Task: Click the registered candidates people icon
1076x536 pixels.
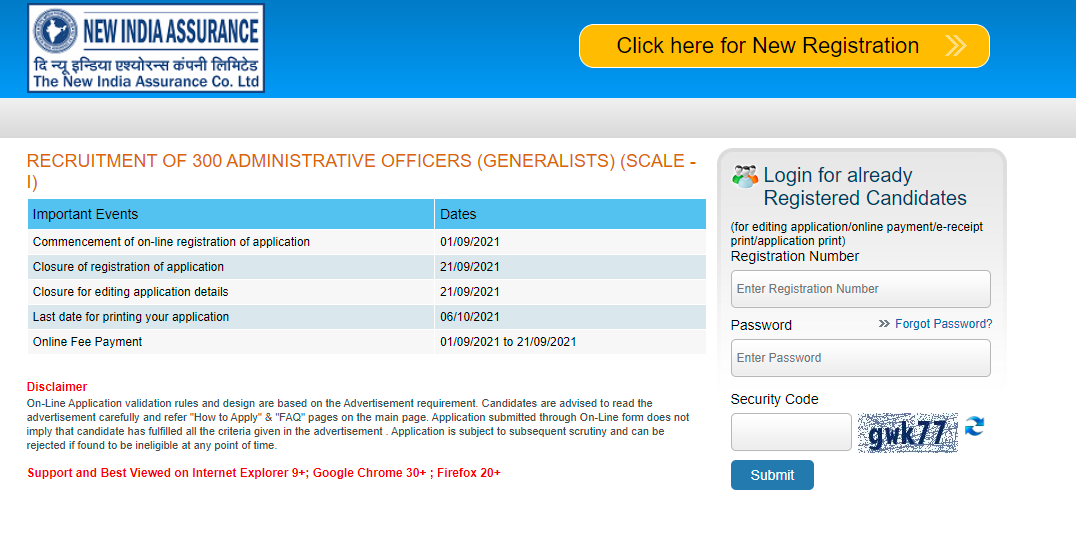Action: point(745,176)
